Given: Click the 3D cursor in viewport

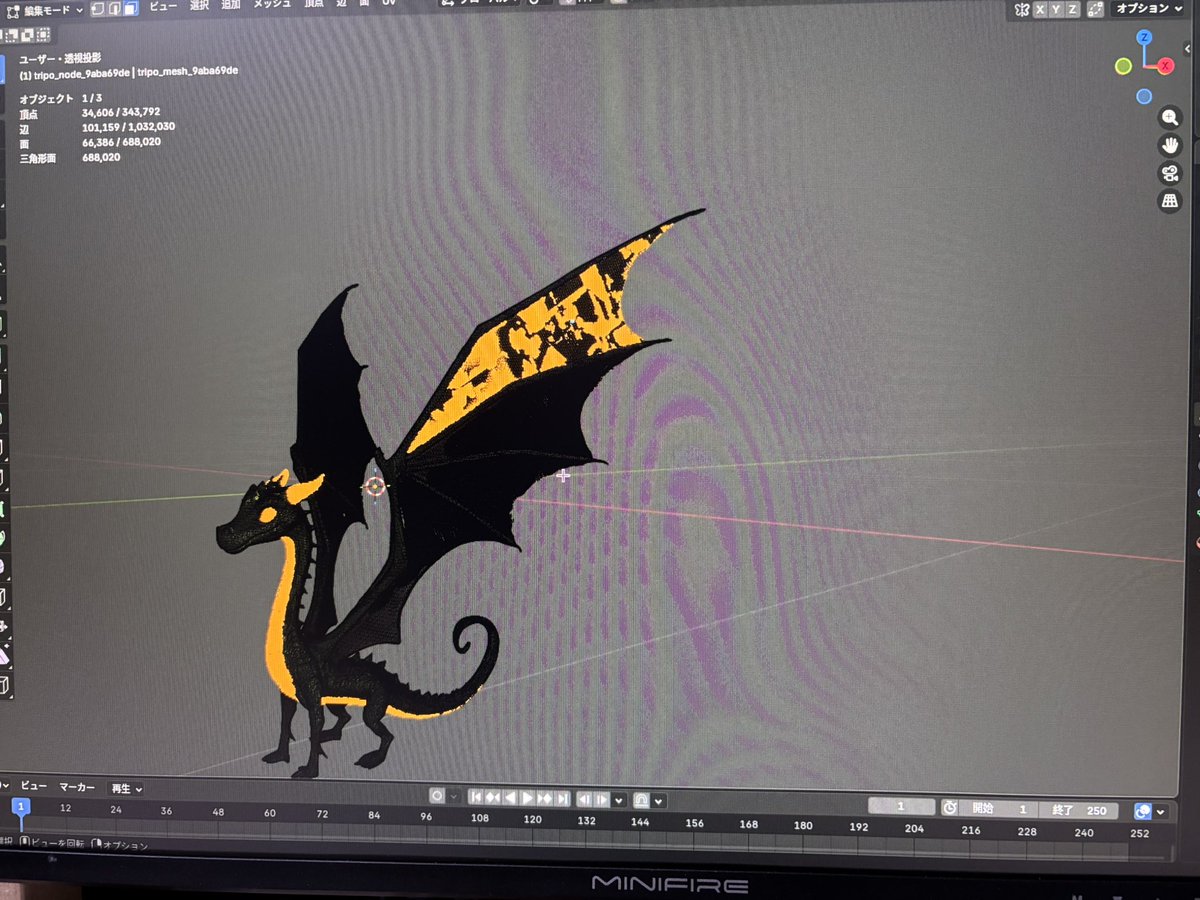Looking at the screenshot, I should coord(375,486).
